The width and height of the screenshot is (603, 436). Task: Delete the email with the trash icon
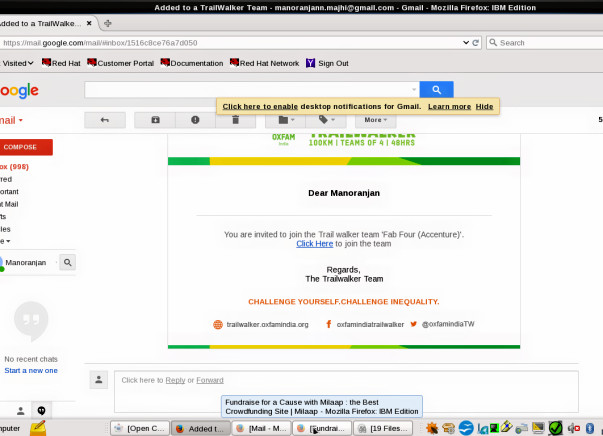pyautogui.click(x=236, y=120)
